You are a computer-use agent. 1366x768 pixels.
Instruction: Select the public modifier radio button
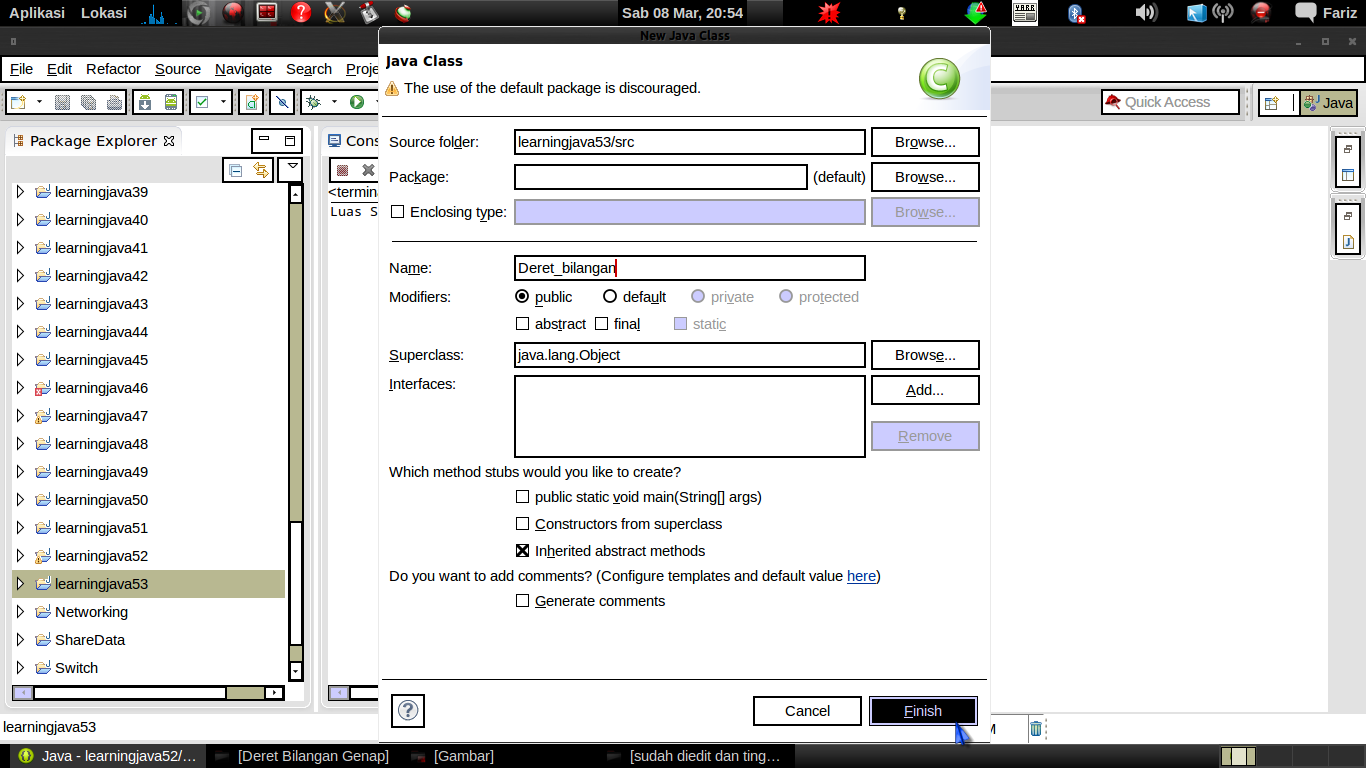[x=522, y=297]
